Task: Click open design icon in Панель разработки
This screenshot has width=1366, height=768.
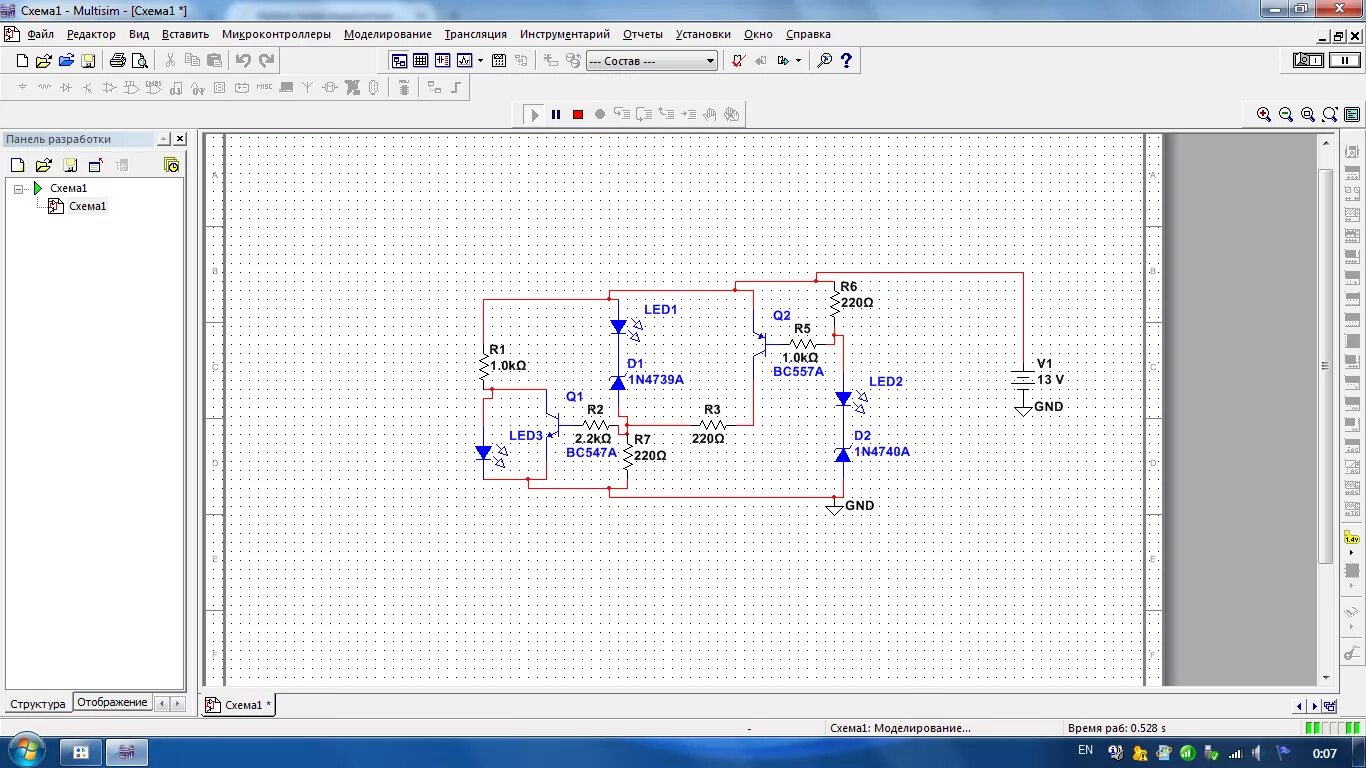Action: pyautogui.click(x=43, y=165)
